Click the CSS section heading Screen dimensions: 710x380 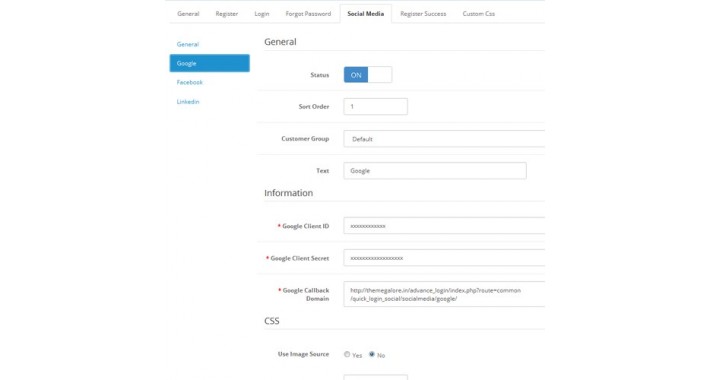tap(272, 321)
